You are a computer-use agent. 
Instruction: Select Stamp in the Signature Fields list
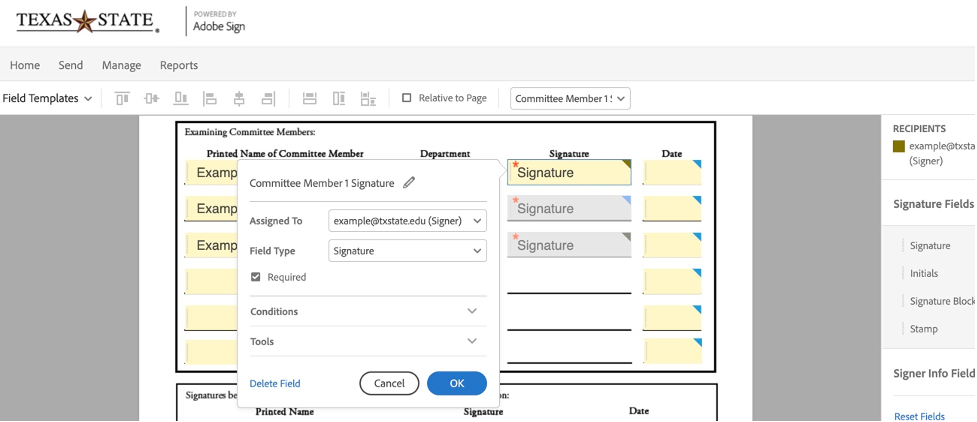pos(923,328)
